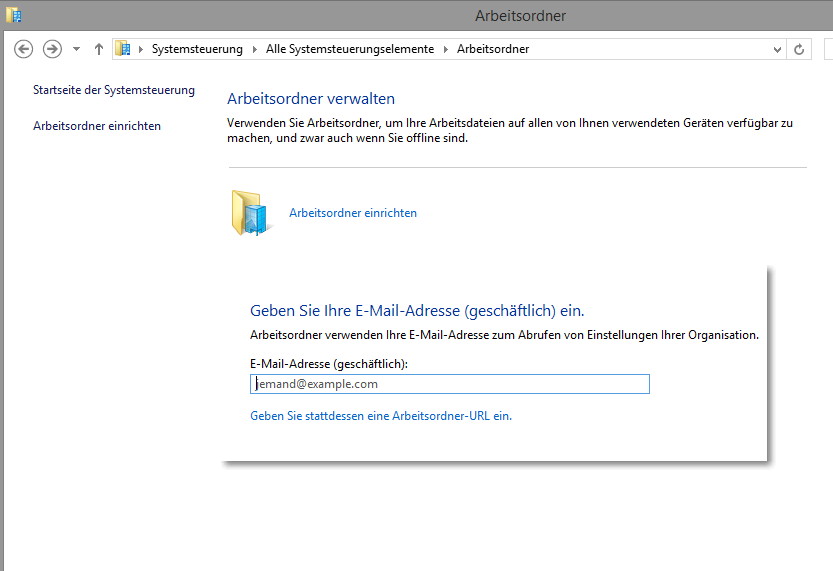Screen dimensions: 833x571
Task: Go back with the left arrow button
Action: (23, 49)
